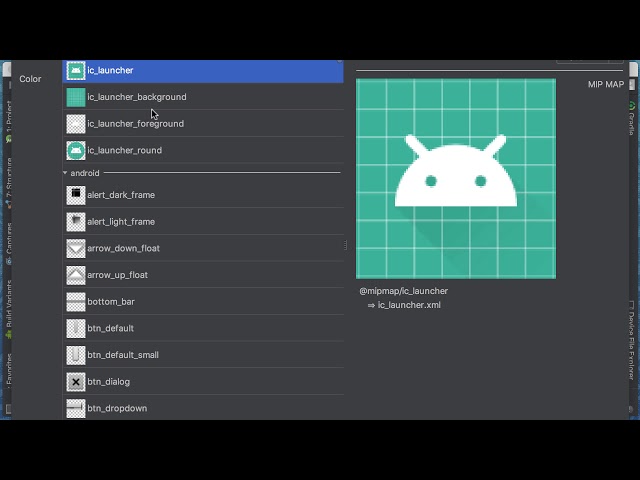640x480 pixels.
Task: Select bottom_bar resource name
Action: pos(111,302)
